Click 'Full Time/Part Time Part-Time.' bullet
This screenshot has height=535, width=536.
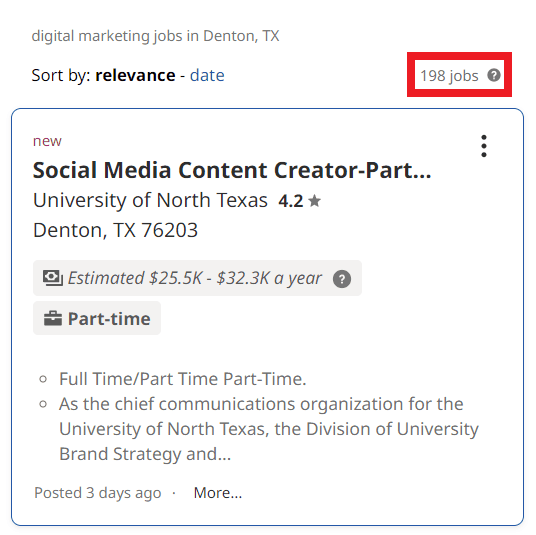click(x=183, y=379)
